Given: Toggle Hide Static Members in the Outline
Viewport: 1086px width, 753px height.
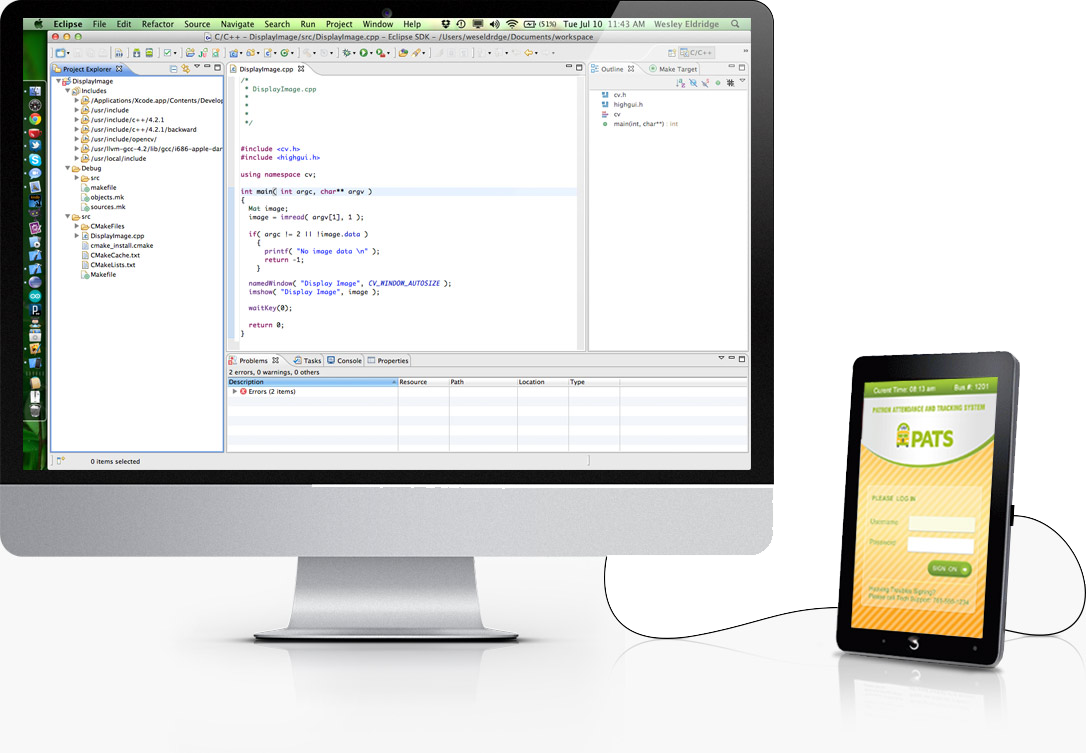Looking at the screenshot, I should pos(705,83).
